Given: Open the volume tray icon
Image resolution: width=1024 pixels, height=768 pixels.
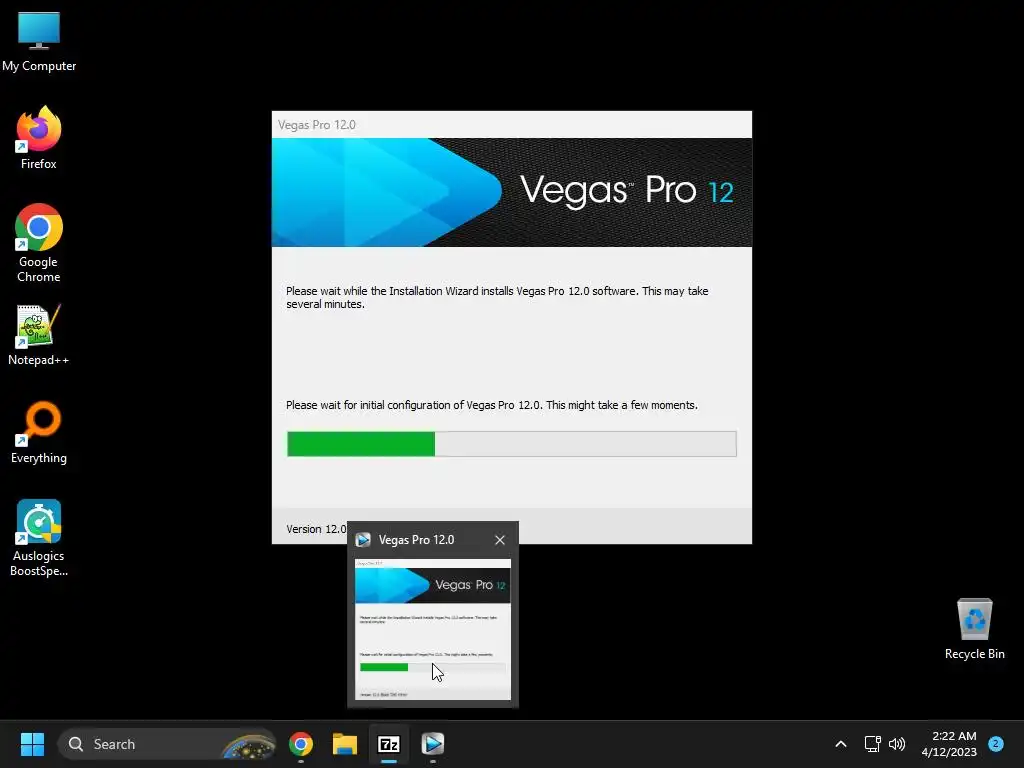Looking at the screenshot, I should (897, 744).
